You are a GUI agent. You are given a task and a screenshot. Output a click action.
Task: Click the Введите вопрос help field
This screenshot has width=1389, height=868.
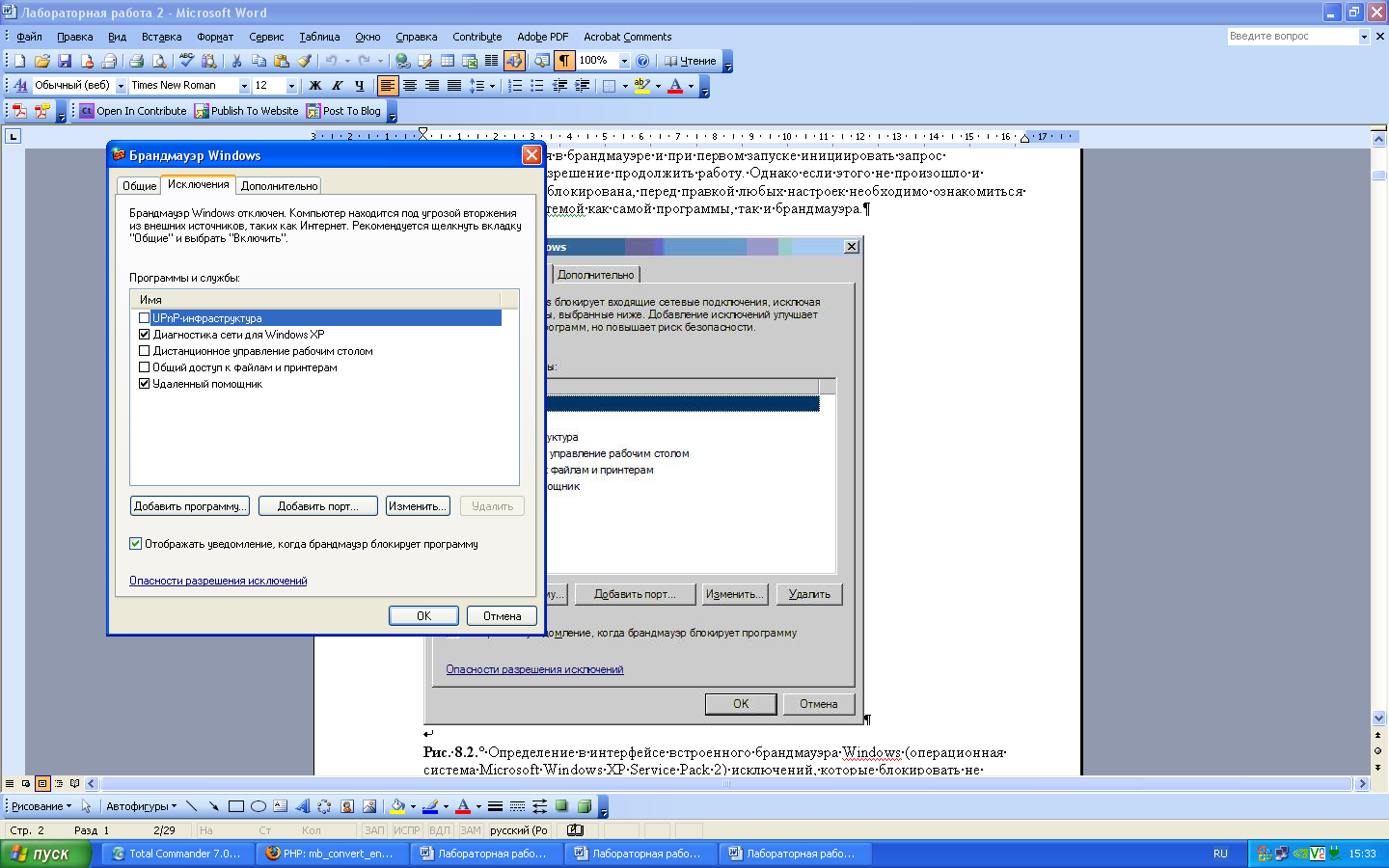(x=1293, y=37)
